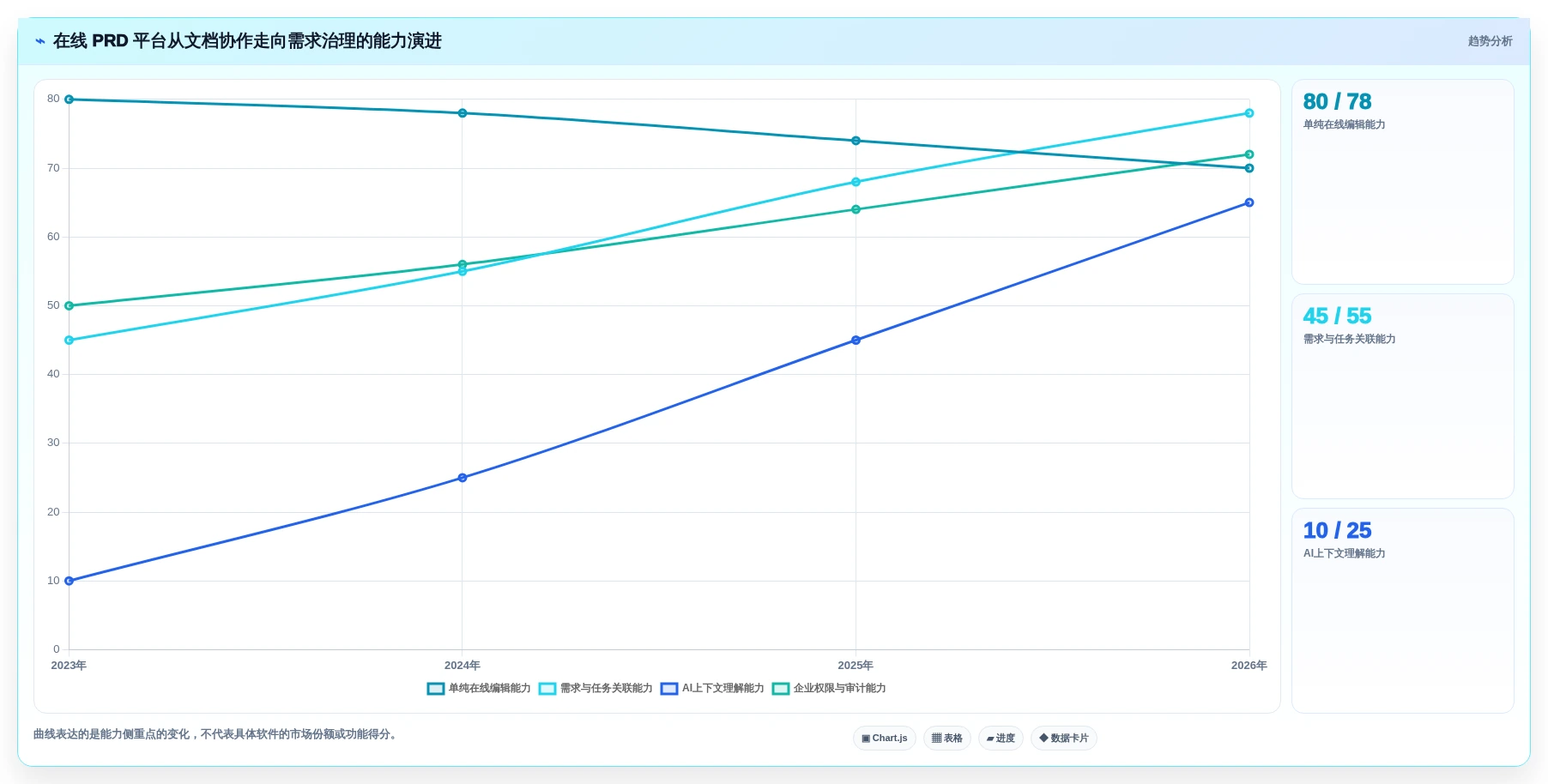Screen dimensions: 1548x784
Task: Click the 2025年 point at value 74
Action: tap(856, 141)
